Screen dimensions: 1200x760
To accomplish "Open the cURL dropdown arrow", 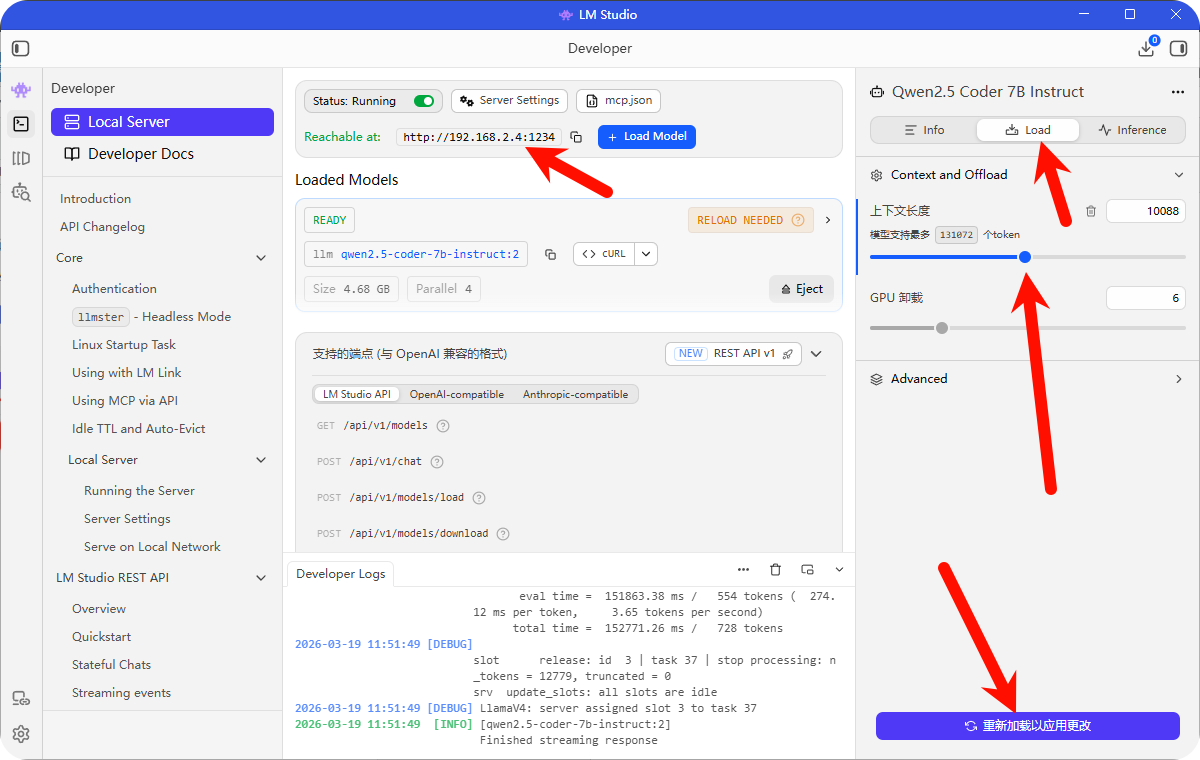I will point(646,254).
